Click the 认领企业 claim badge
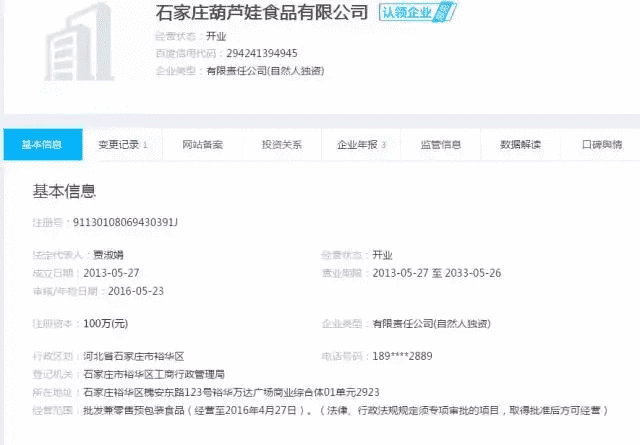The height and width of the screenshot is (445, 640). click(417, 12)
